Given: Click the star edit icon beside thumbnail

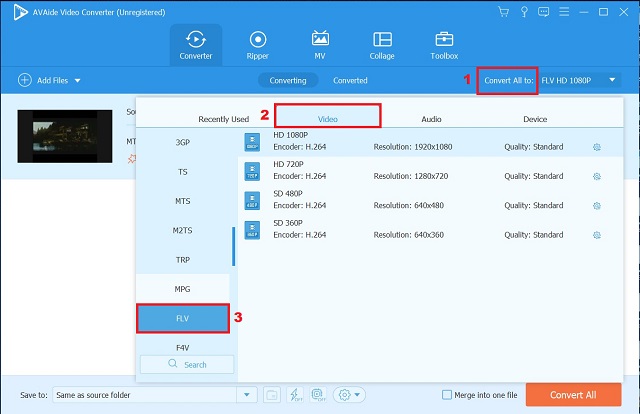Looking at the screenshot, I should click(x=132, y=158).
